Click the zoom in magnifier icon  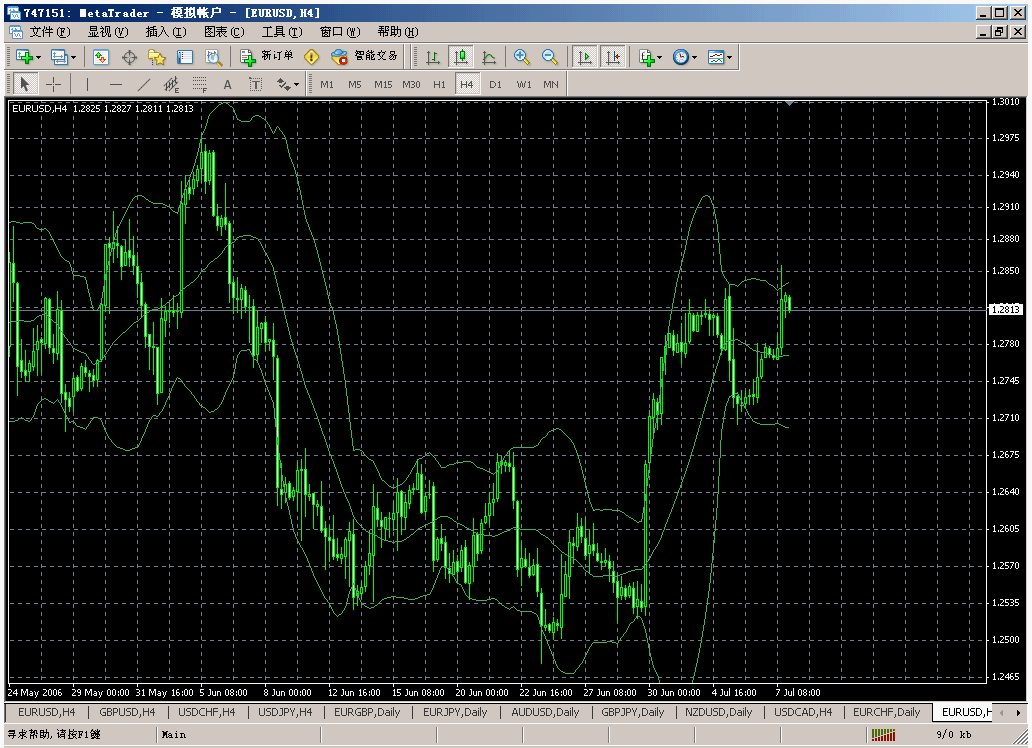coord(521,57)
